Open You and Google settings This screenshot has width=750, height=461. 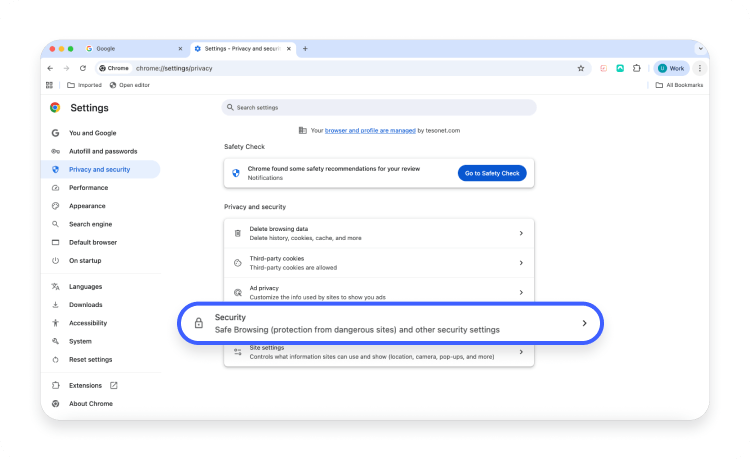click(93, 133)
